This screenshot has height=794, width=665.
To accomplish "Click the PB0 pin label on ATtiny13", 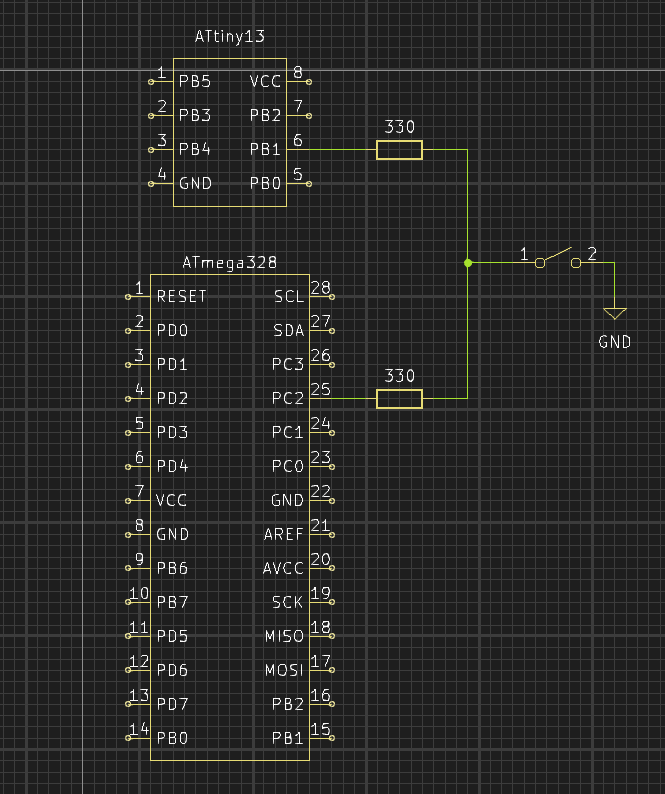I will coord(265,183).
